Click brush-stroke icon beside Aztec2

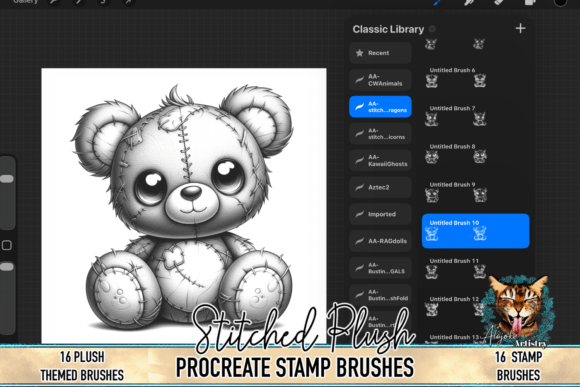[x=359, y=187]
